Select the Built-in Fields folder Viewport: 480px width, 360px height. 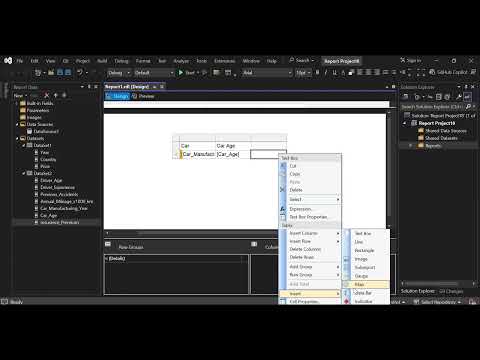(40, 103)
